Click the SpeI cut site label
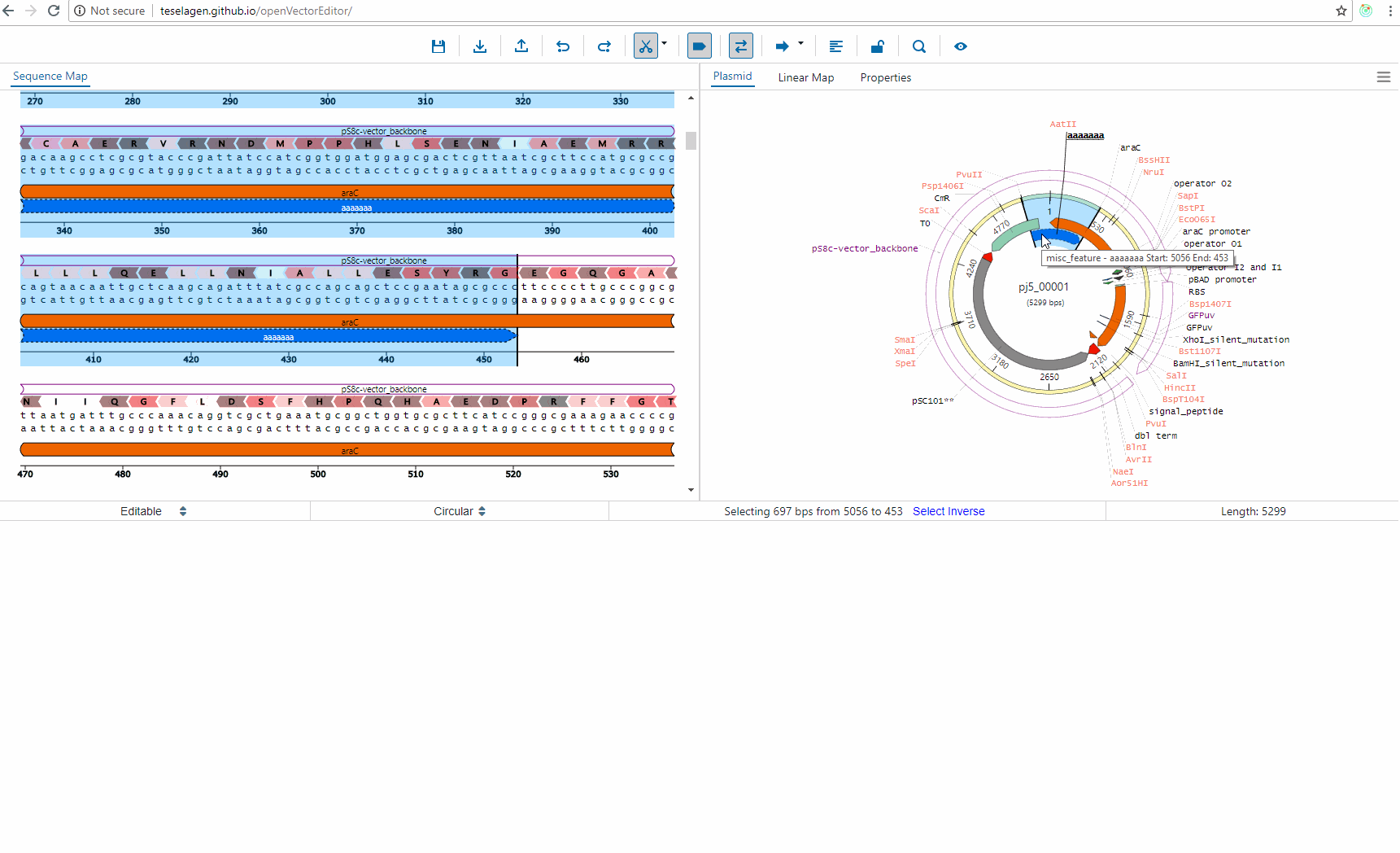1400x853 pixels. [905, 364]
